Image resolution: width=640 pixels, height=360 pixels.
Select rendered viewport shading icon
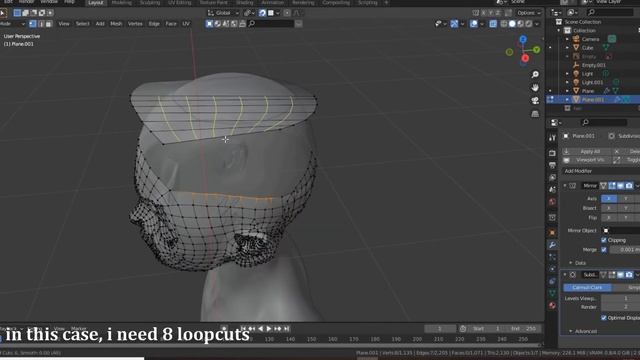tap(529, 24)
